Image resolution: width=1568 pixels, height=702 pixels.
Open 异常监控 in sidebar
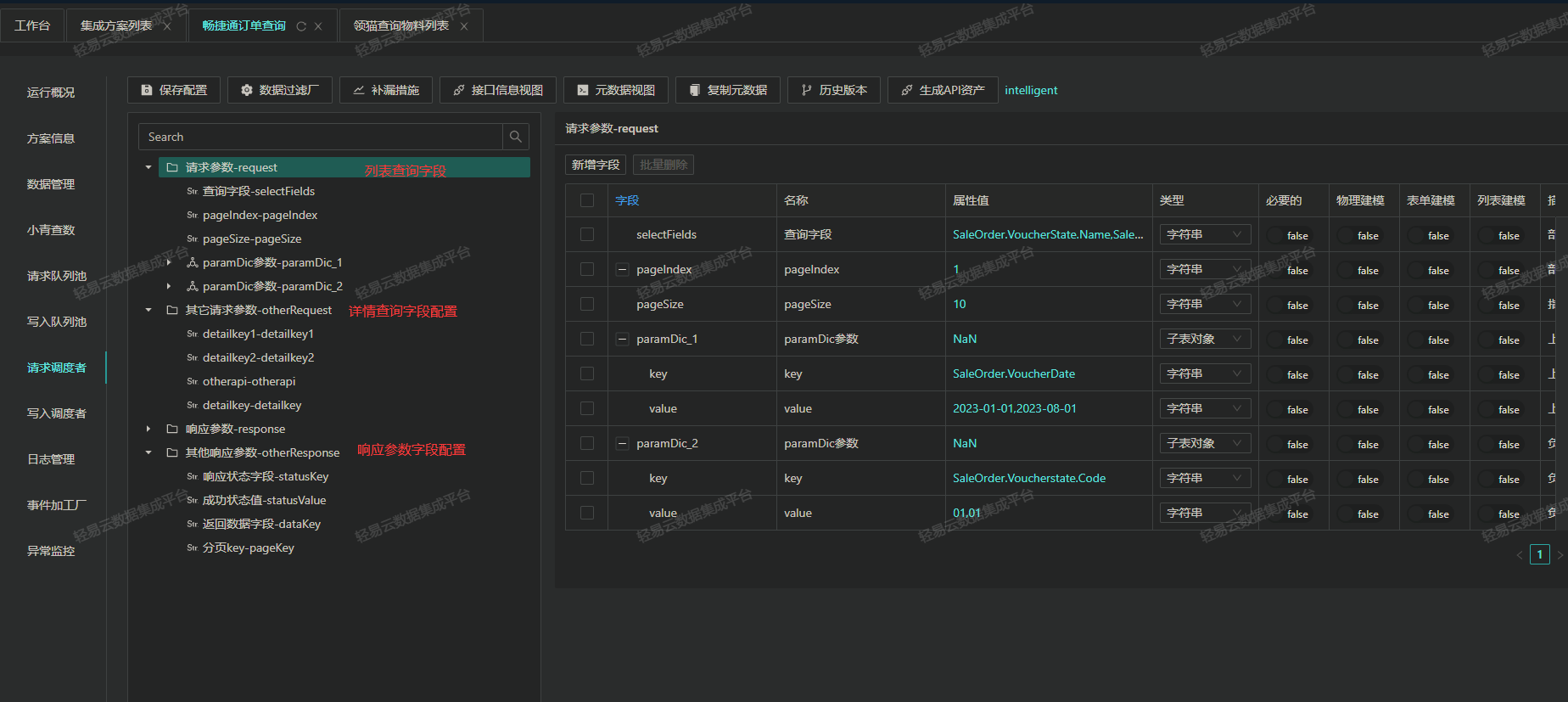(51, 551)
